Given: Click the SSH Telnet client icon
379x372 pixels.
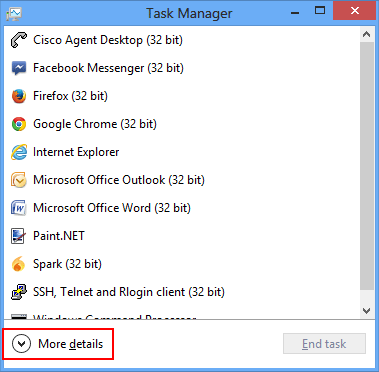Looking at the screenshot, I should pos(19,292).
